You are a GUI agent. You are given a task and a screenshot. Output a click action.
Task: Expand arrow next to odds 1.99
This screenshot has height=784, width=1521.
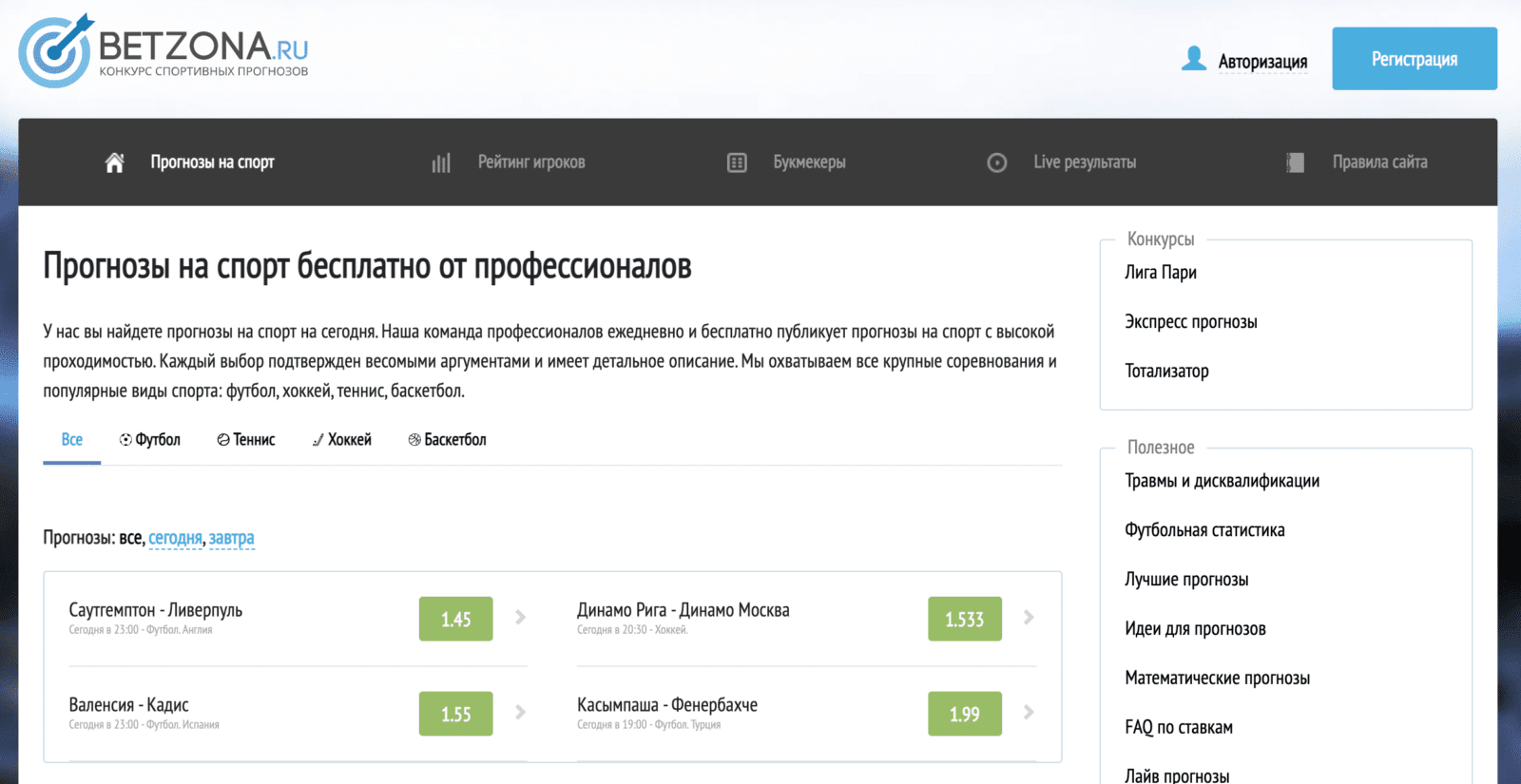[x=1029, y=713]
